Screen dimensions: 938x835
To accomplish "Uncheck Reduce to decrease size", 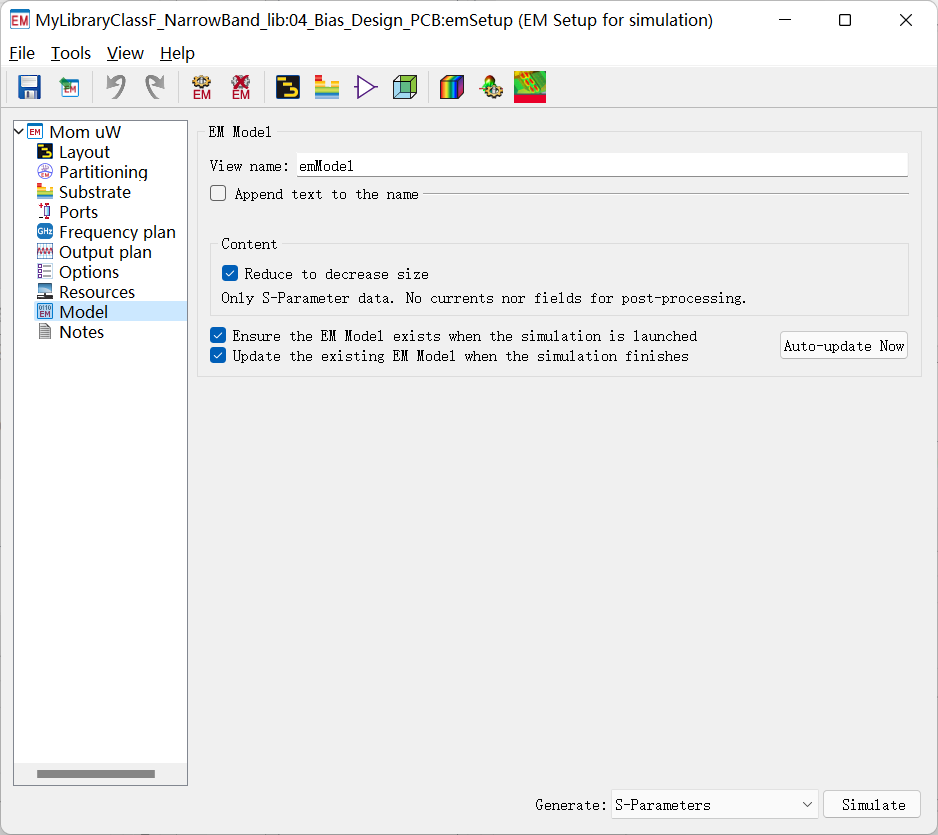I will [230, 273].
